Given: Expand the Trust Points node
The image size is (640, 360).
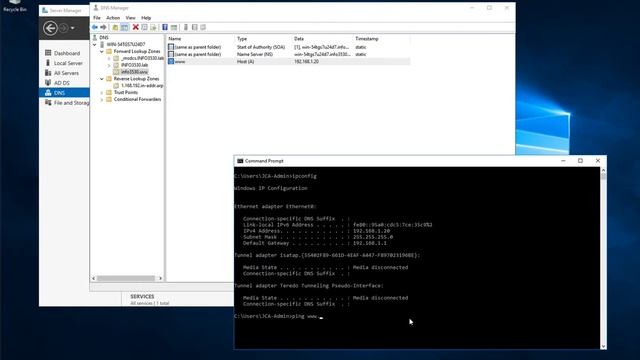Looking at the screenshot, I should (102, 93).
